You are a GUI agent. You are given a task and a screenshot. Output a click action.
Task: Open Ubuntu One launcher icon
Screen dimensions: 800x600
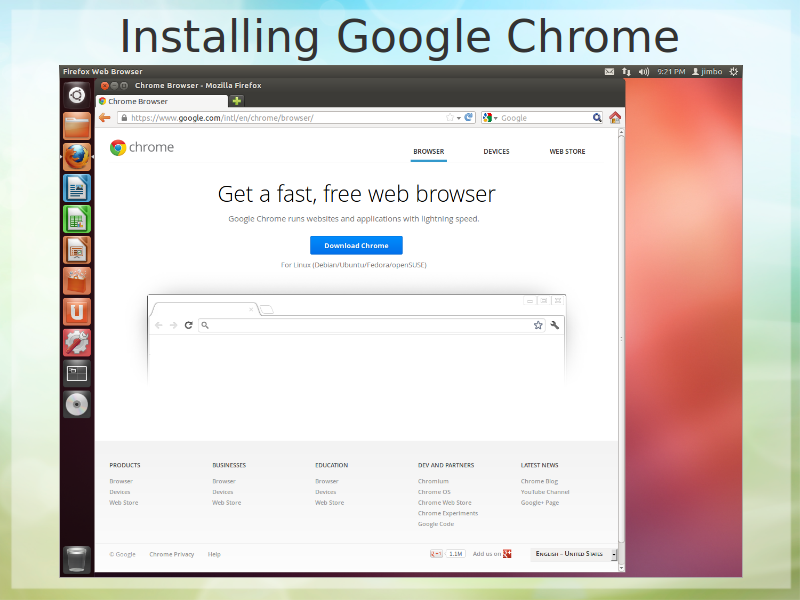(77, 312)
